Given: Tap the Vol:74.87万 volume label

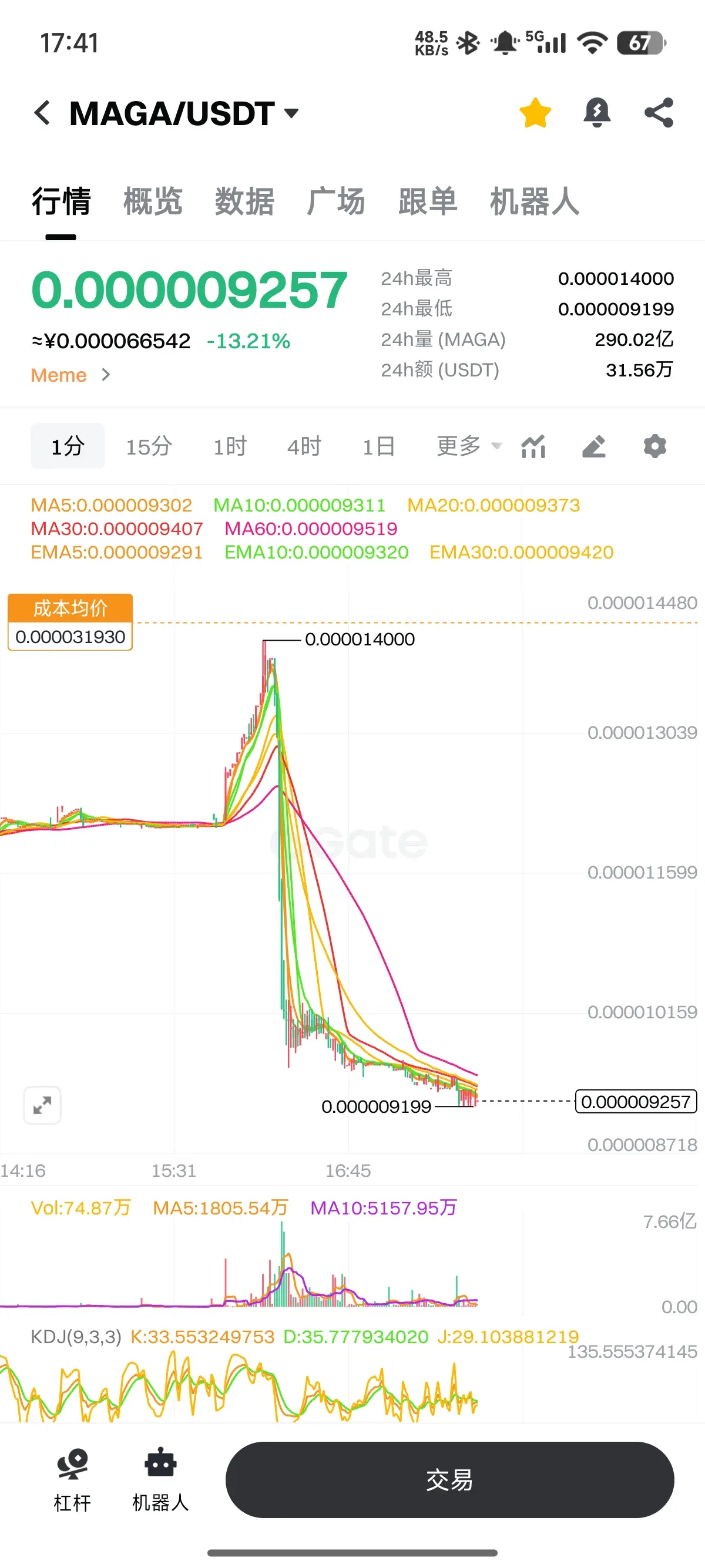Looking at the screenshot, I should (81, 1207).
